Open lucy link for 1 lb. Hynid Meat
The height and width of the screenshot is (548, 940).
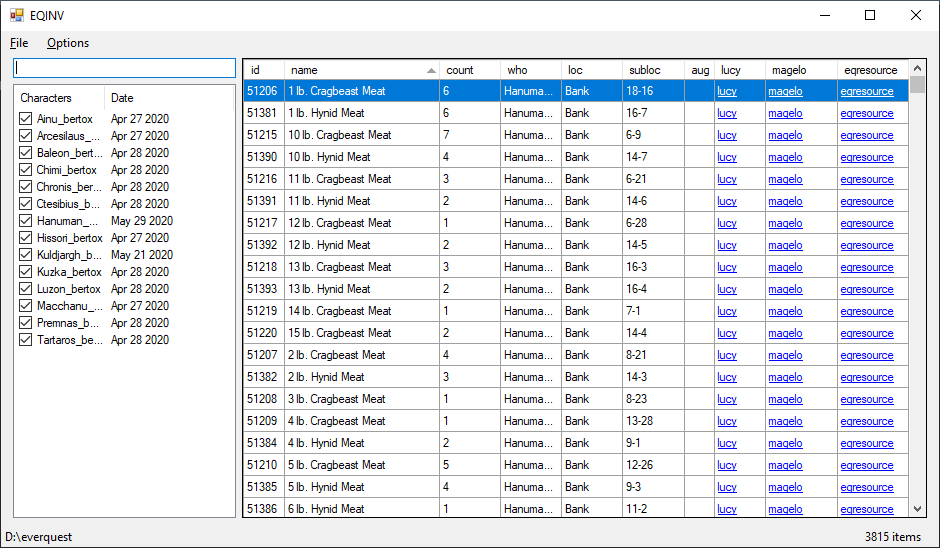point(727,113)
